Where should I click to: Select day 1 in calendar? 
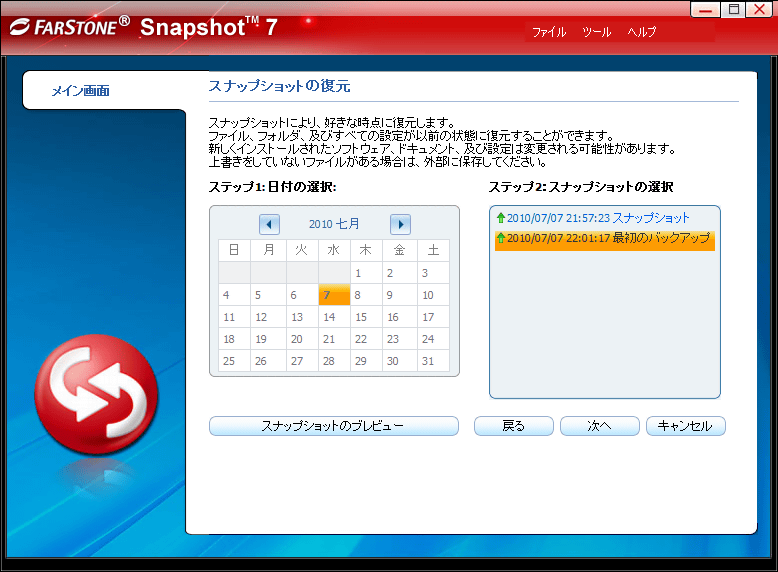[x=366, y=273]
